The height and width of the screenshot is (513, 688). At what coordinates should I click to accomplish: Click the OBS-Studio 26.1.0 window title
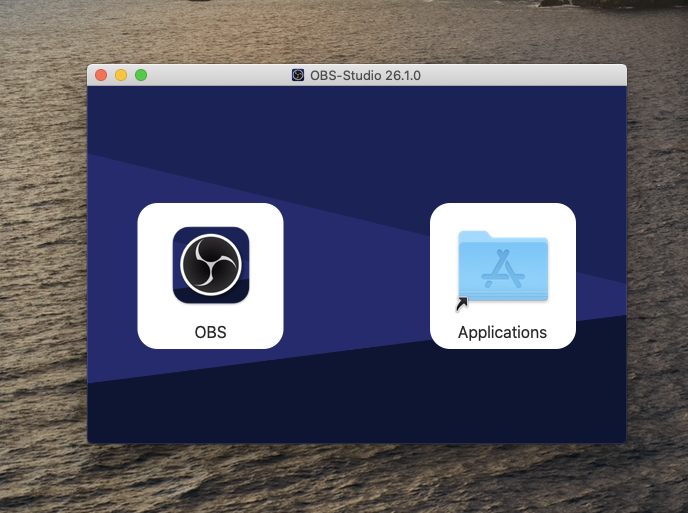366,75
